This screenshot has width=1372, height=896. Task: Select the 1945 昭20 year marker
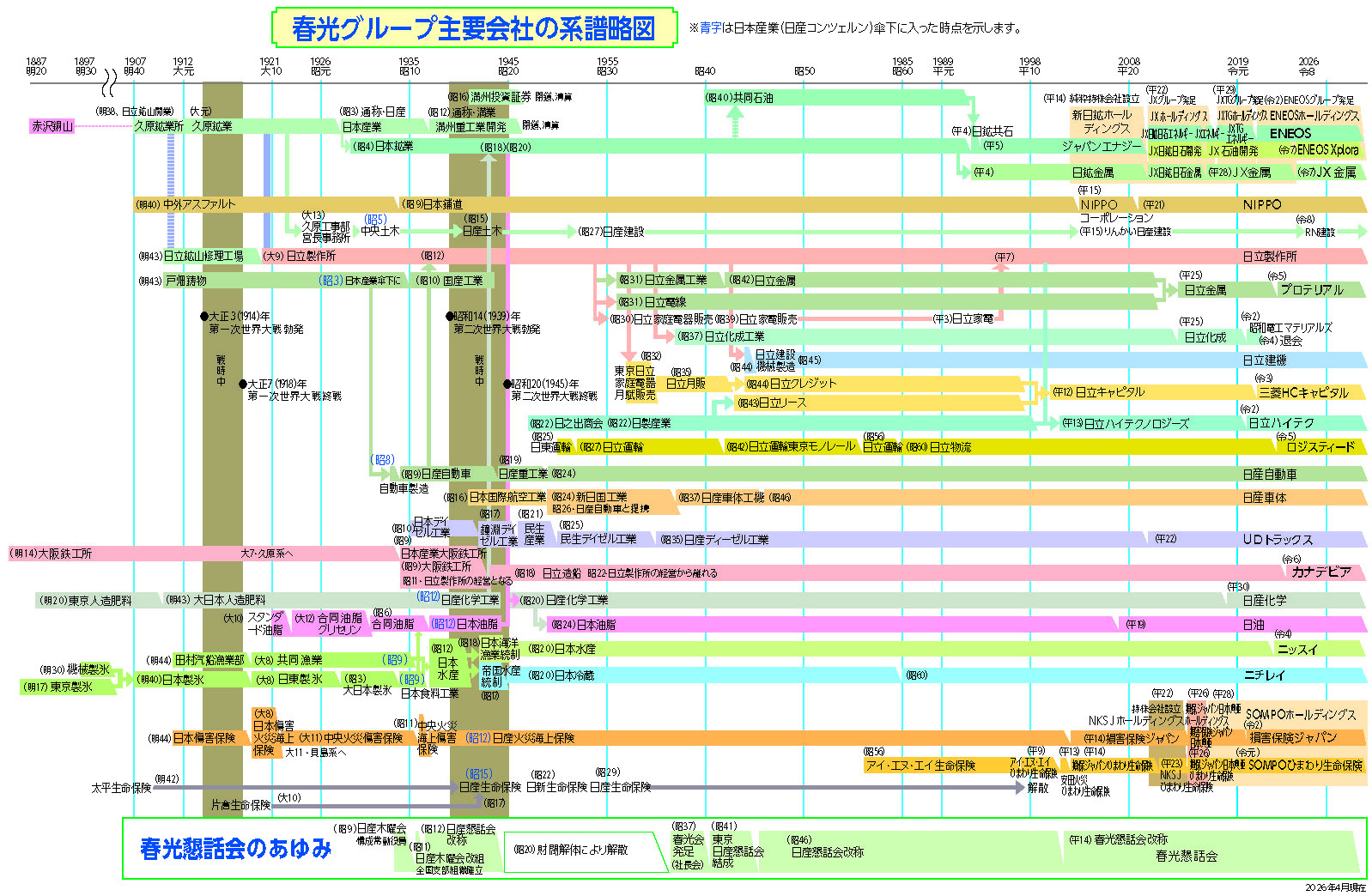tap(508, 66)
